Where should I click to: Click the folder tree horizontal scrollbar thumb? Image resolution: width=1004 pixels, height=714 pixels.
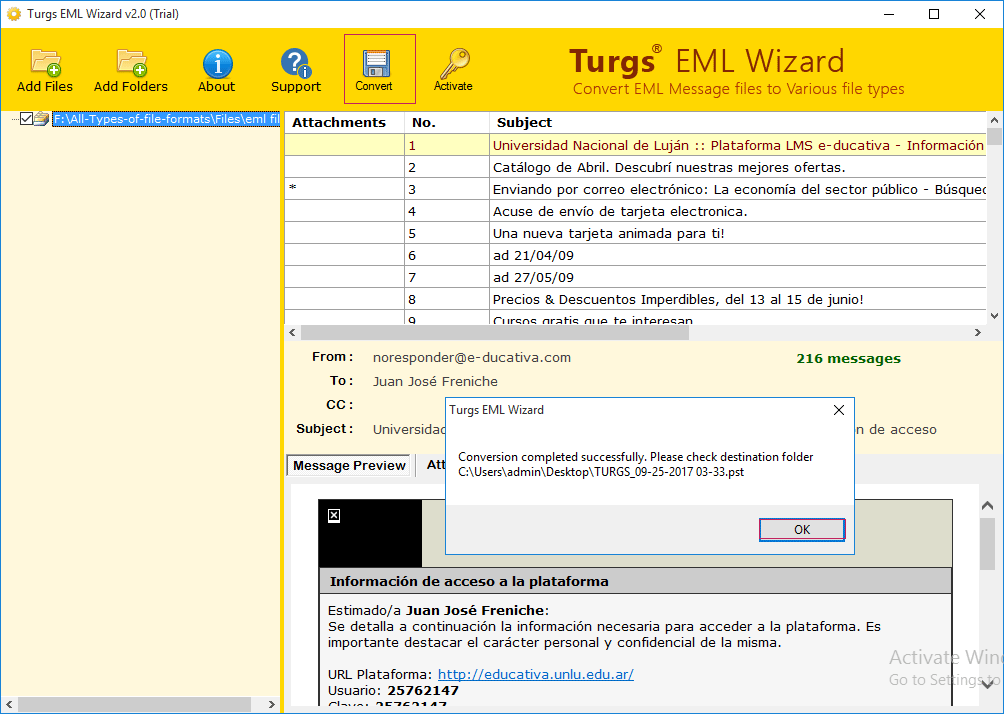(134, 704)
